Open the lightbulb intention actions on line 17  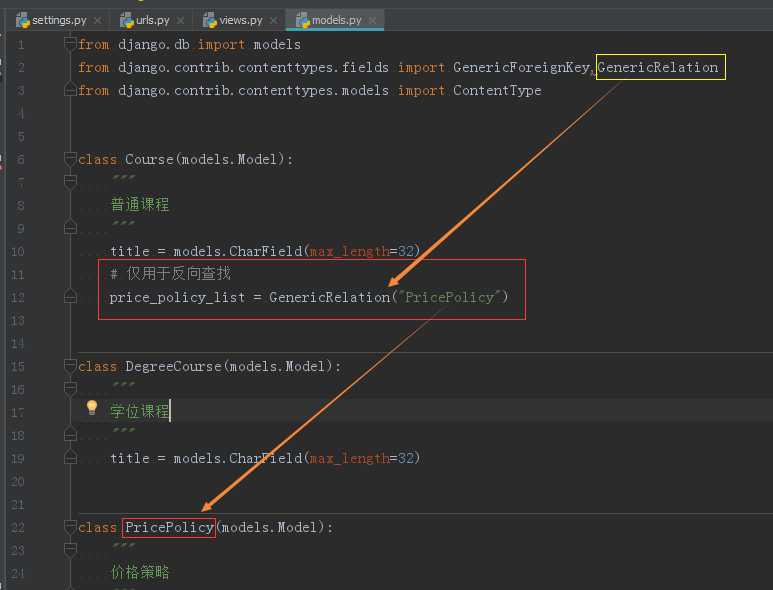point(92,408)
